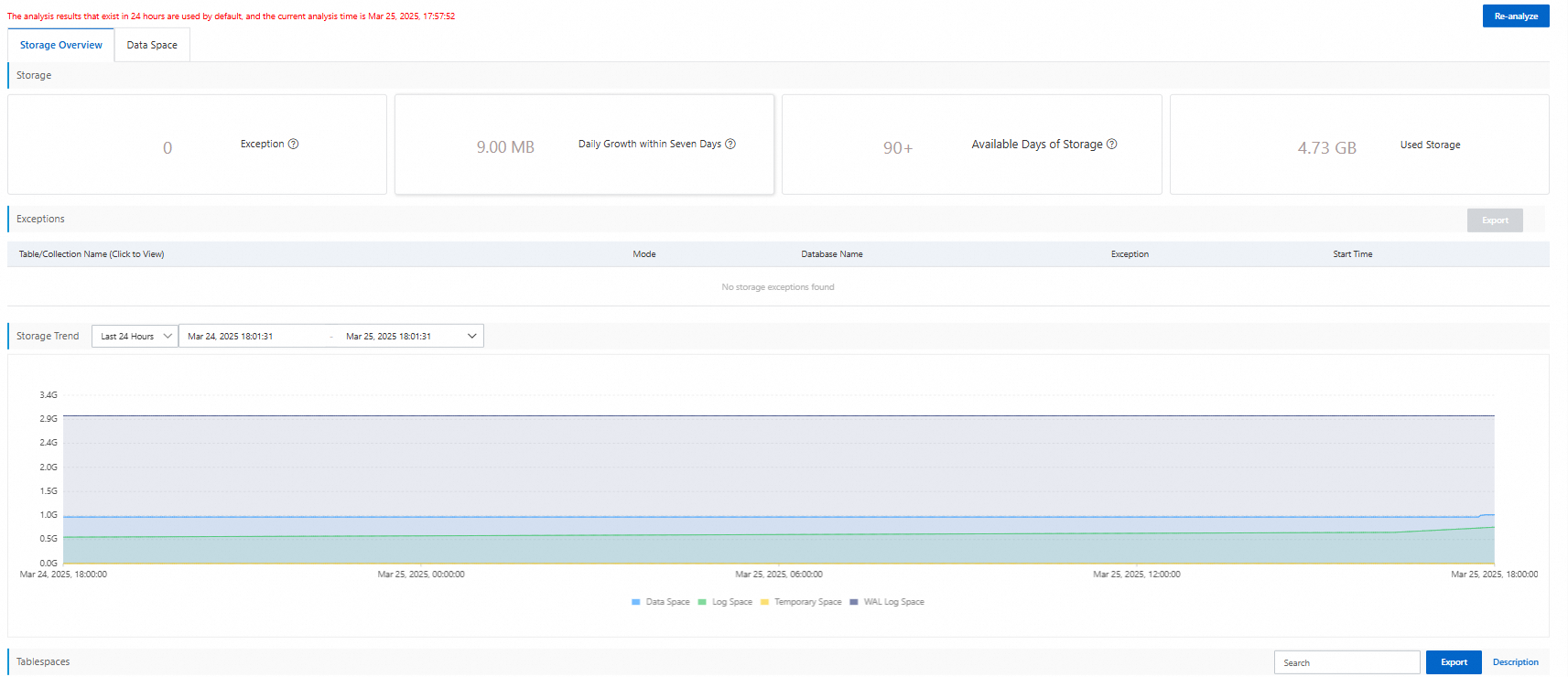Click the start date Mar 24, 2025 18:01:31

(x=231, y=337)
